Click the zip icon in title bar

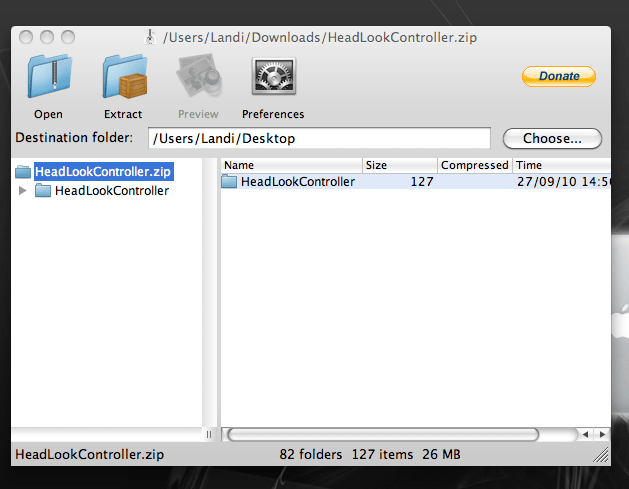point(150,38)
